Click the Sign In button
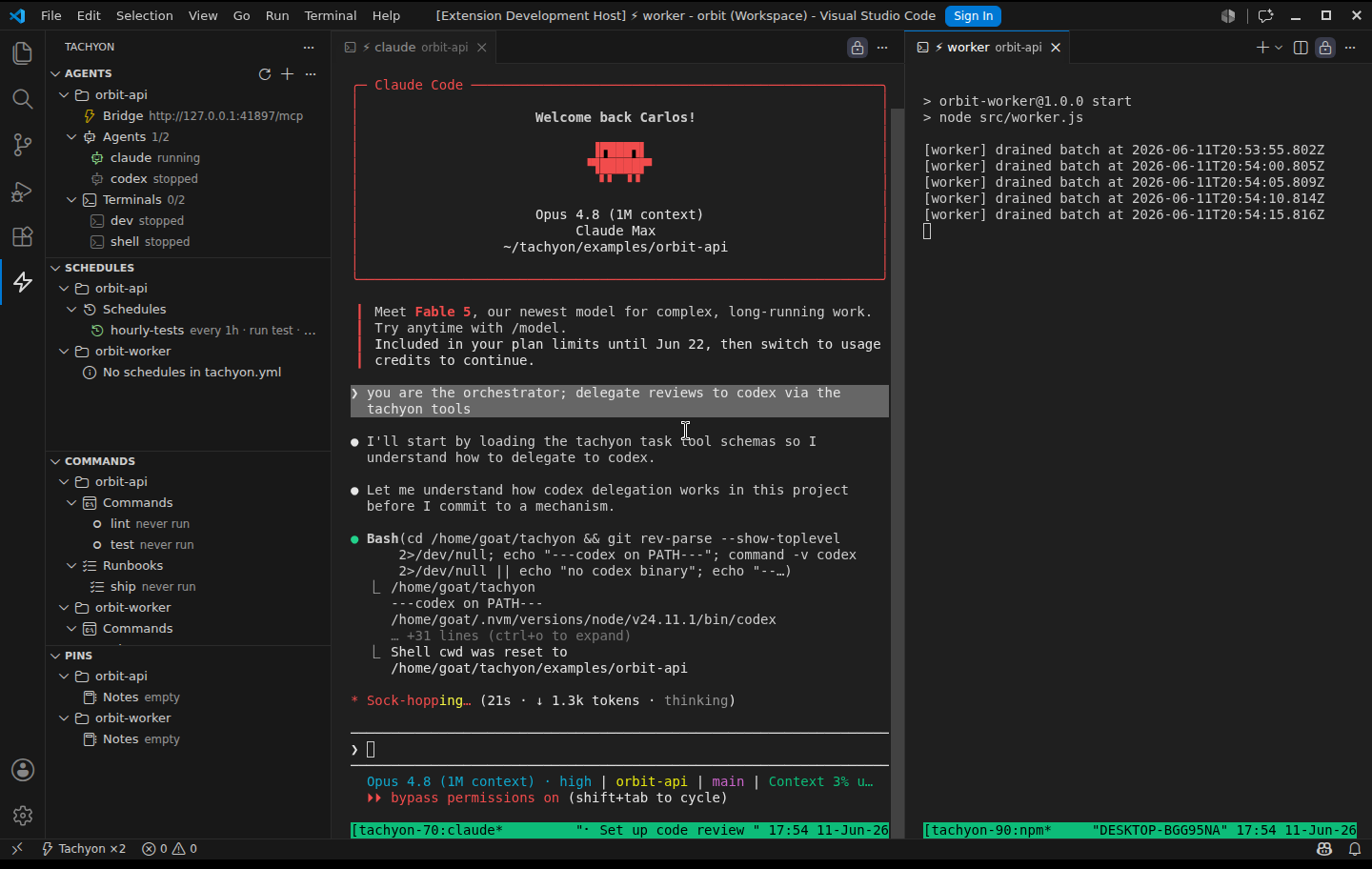Image resolution: width=1372 pixels, height=869 pixels. [x=973, y=15]
